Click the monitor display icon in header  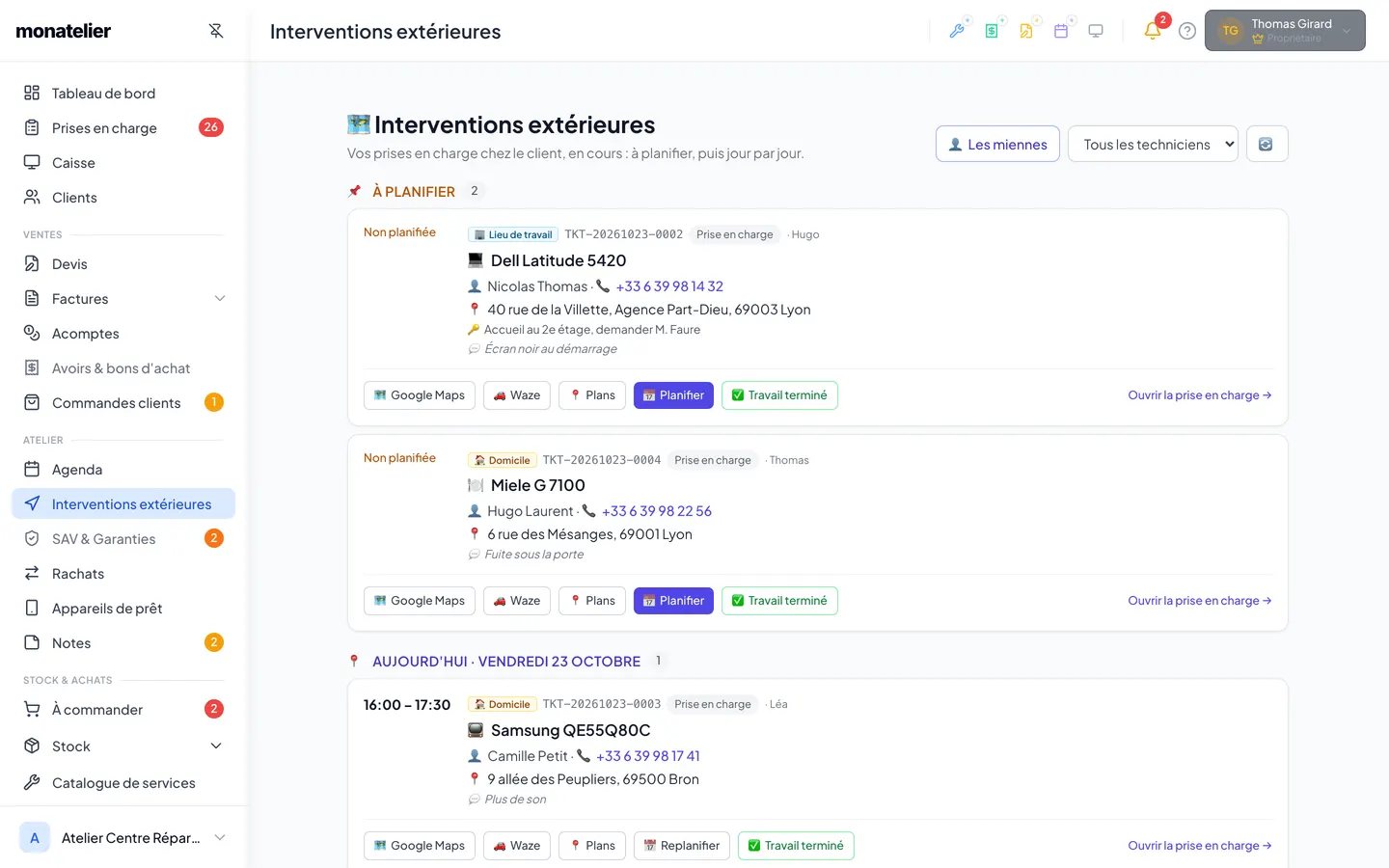click(1096, 31)
